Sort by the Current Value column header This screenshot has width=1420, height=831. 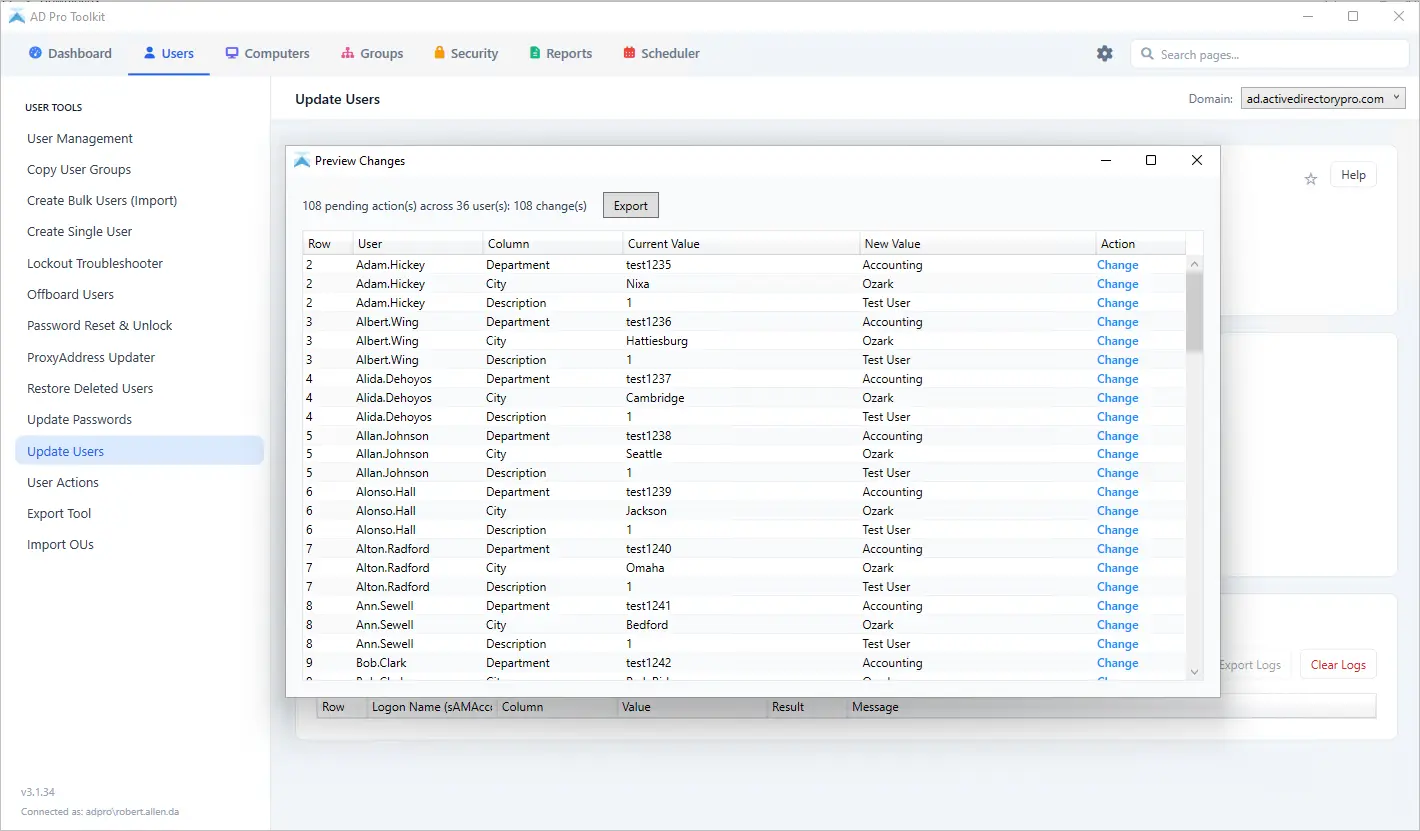click(x=741, y=244)
